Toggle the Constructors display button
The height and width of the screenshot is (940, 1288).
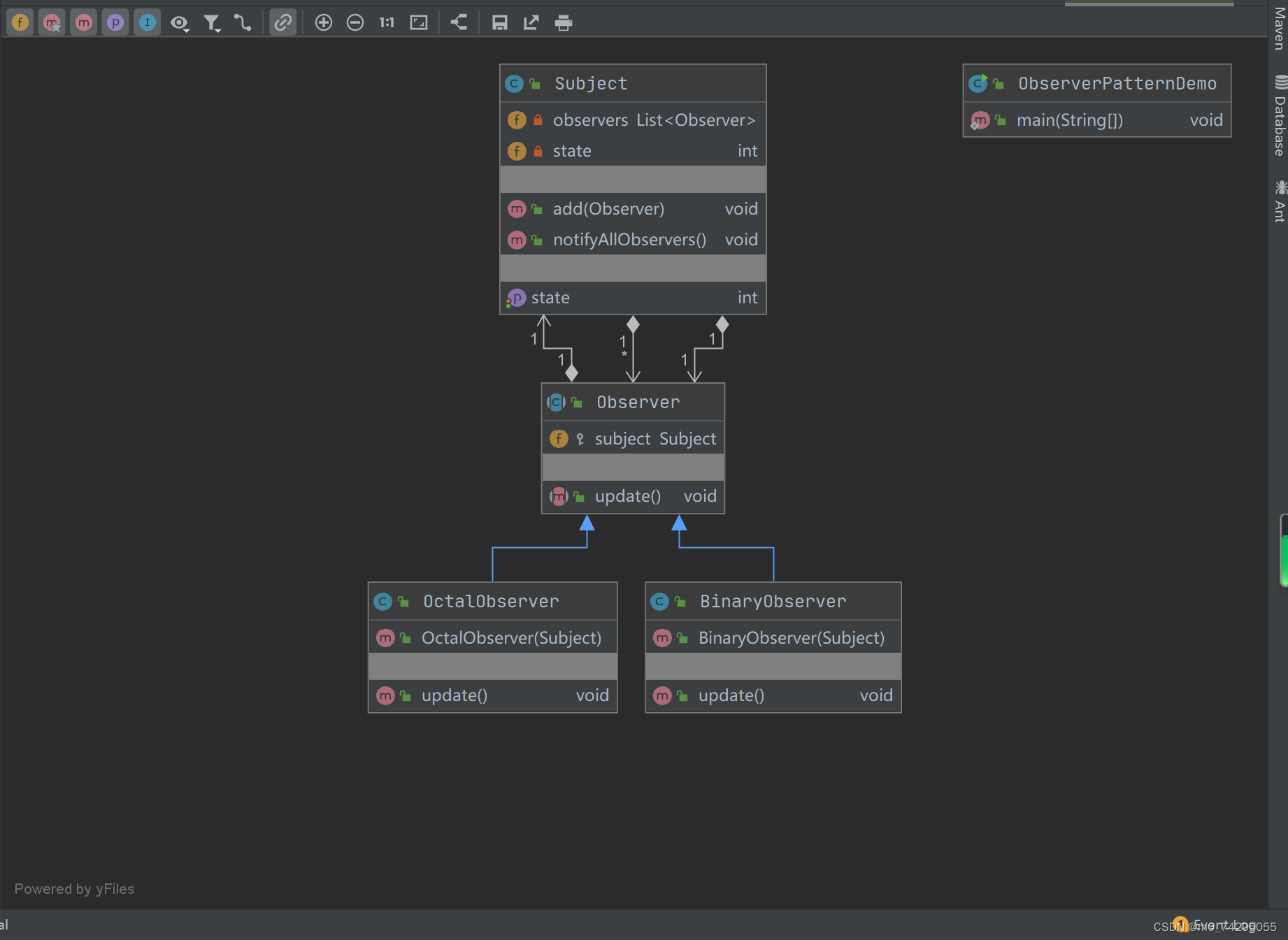pyautogui.click(x=52, y=23)
